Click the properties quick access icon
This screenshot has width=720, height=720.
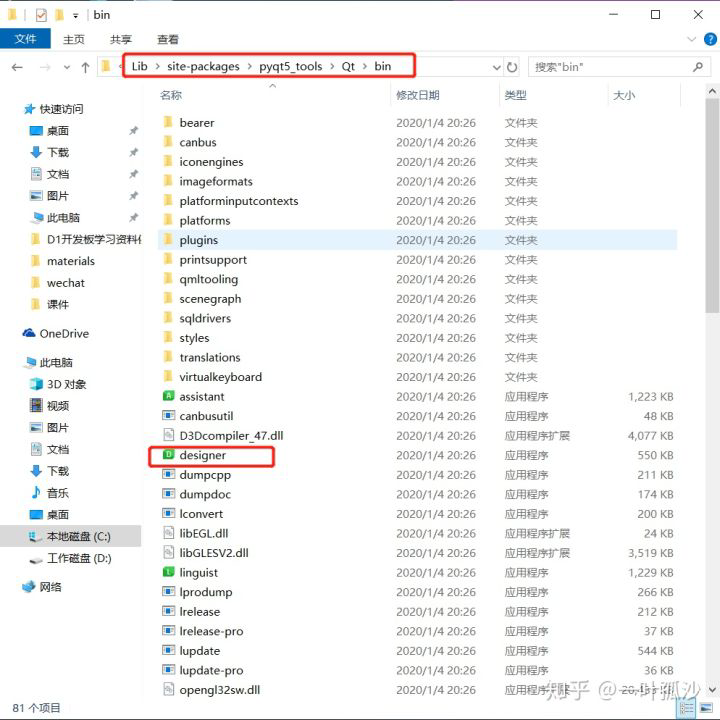(41, 15)
